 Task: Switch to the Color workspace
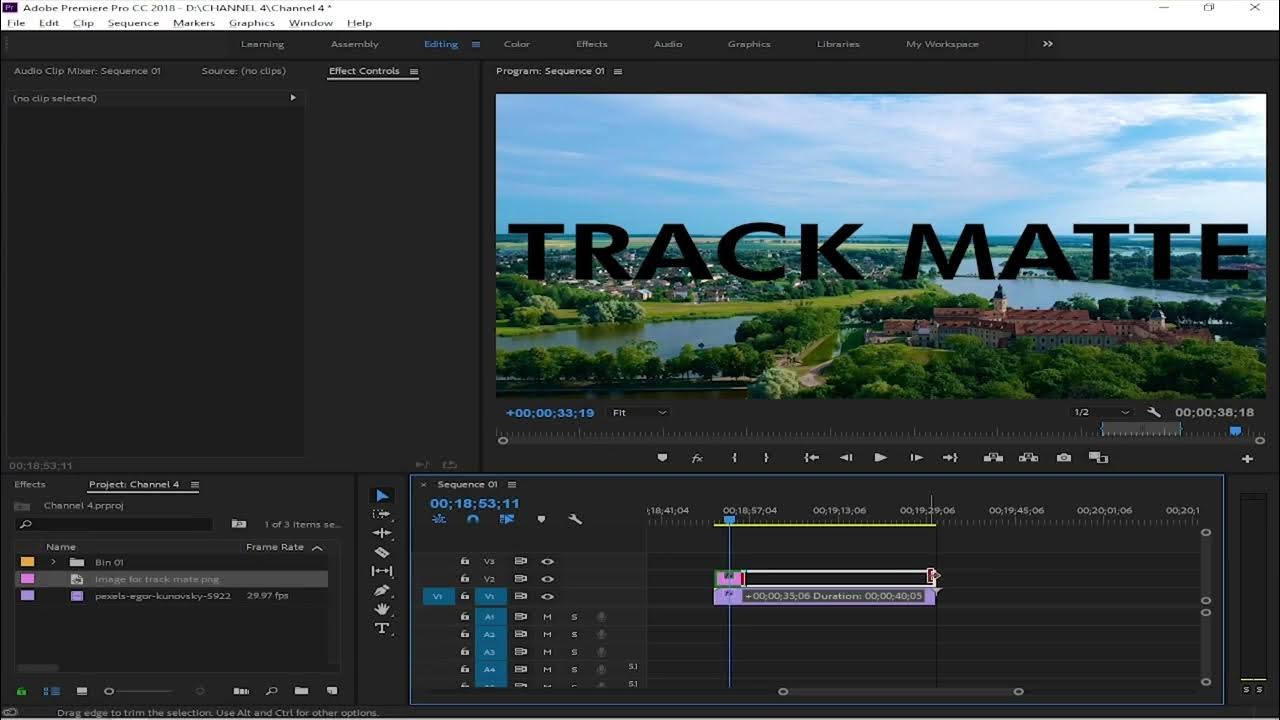click(x=517, y=44)
